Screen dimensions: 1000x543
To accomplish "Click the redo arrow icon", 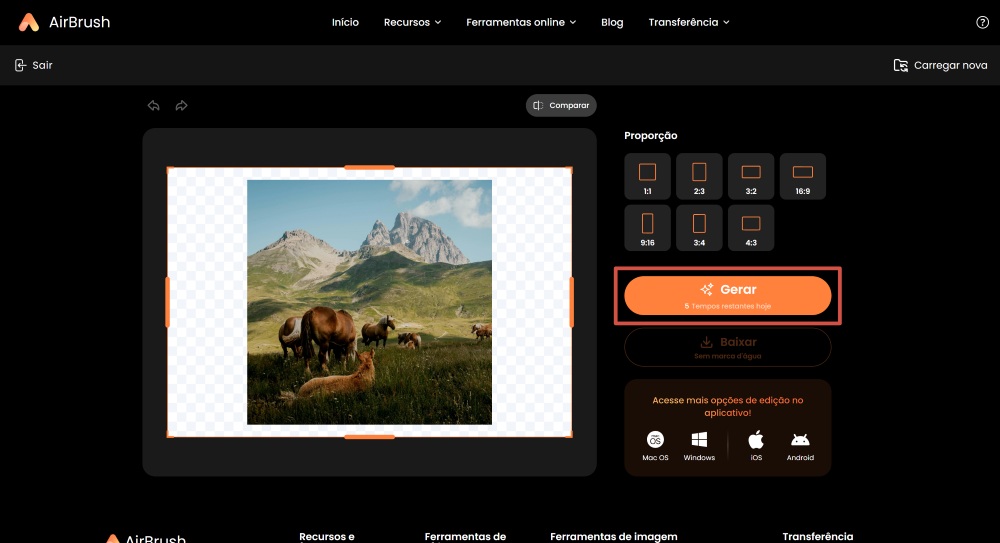I will click(x=182, y=105).
